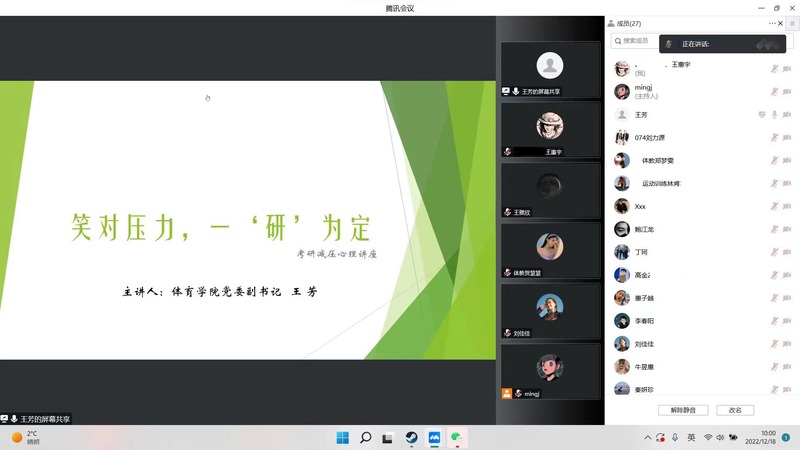800x450 pixels.
Task: Select the 体教贺慧慧 video tile
Action: [x=550, y=248]
